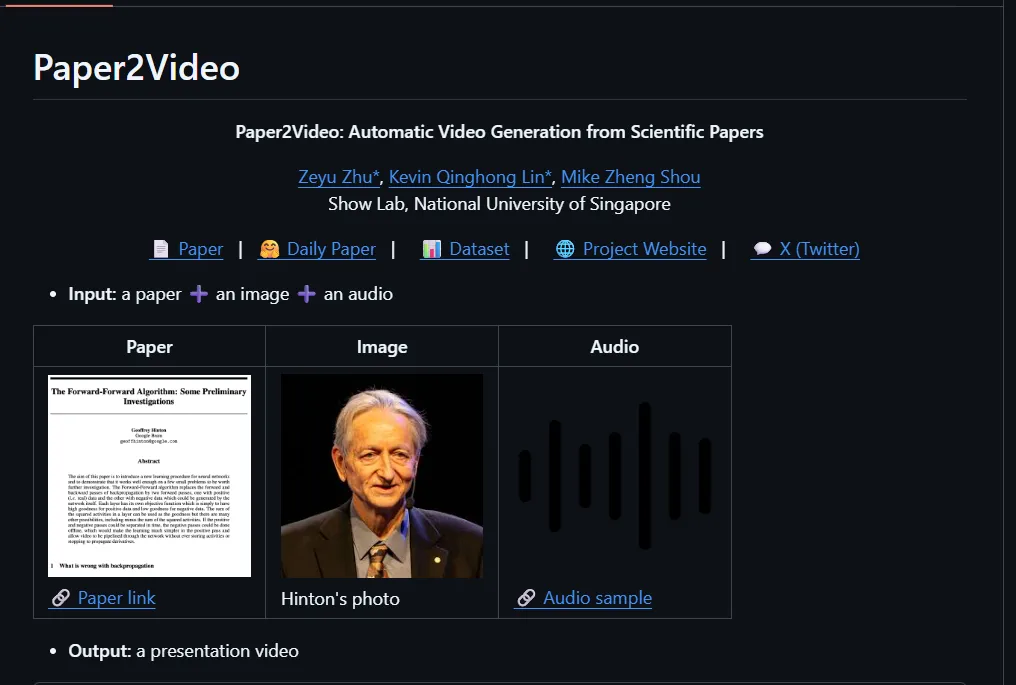Click the speech bubble icon before X (Twitter)
1016x685 pixels.
point(762,249)
